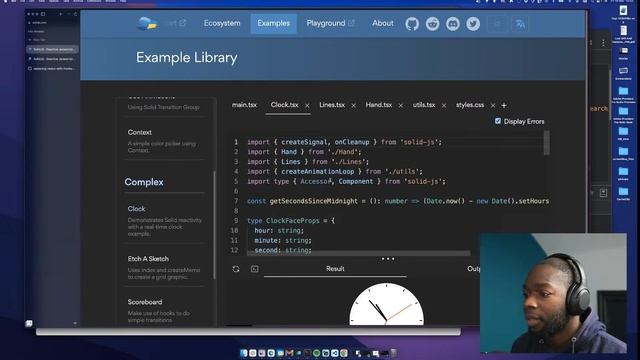Switch to the main.tsx file tab
This screenshot has height=360, width=640.
tap(244, 105)
